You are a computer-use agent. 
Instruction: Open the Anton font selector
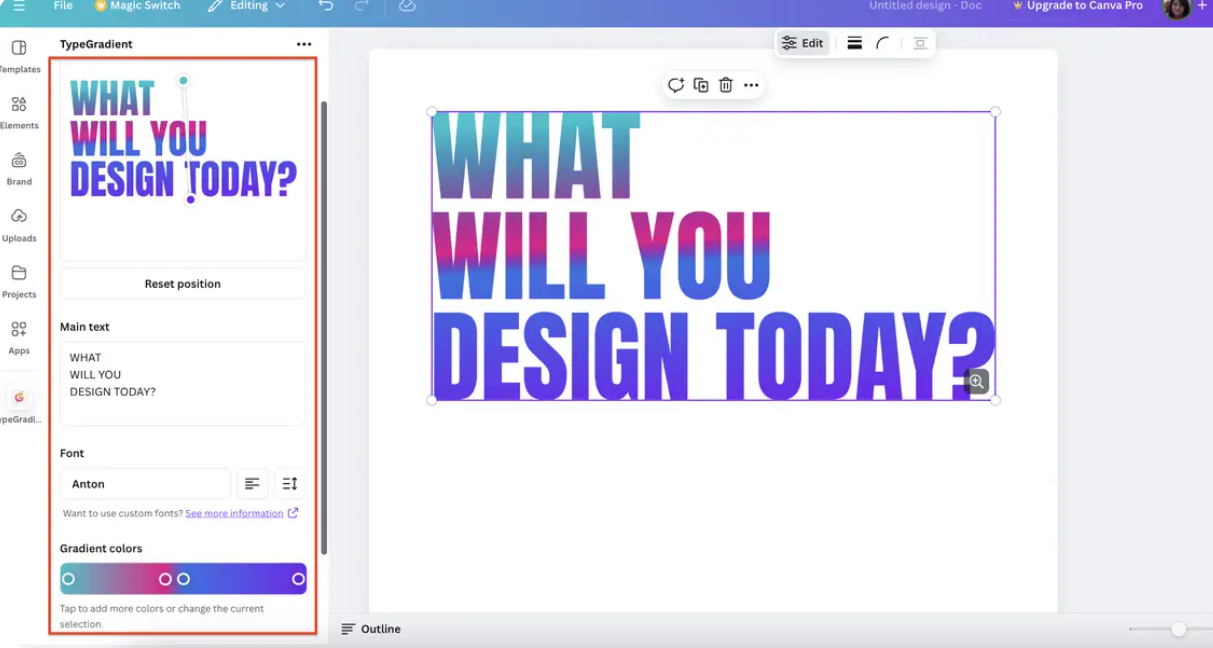[145, 484]
